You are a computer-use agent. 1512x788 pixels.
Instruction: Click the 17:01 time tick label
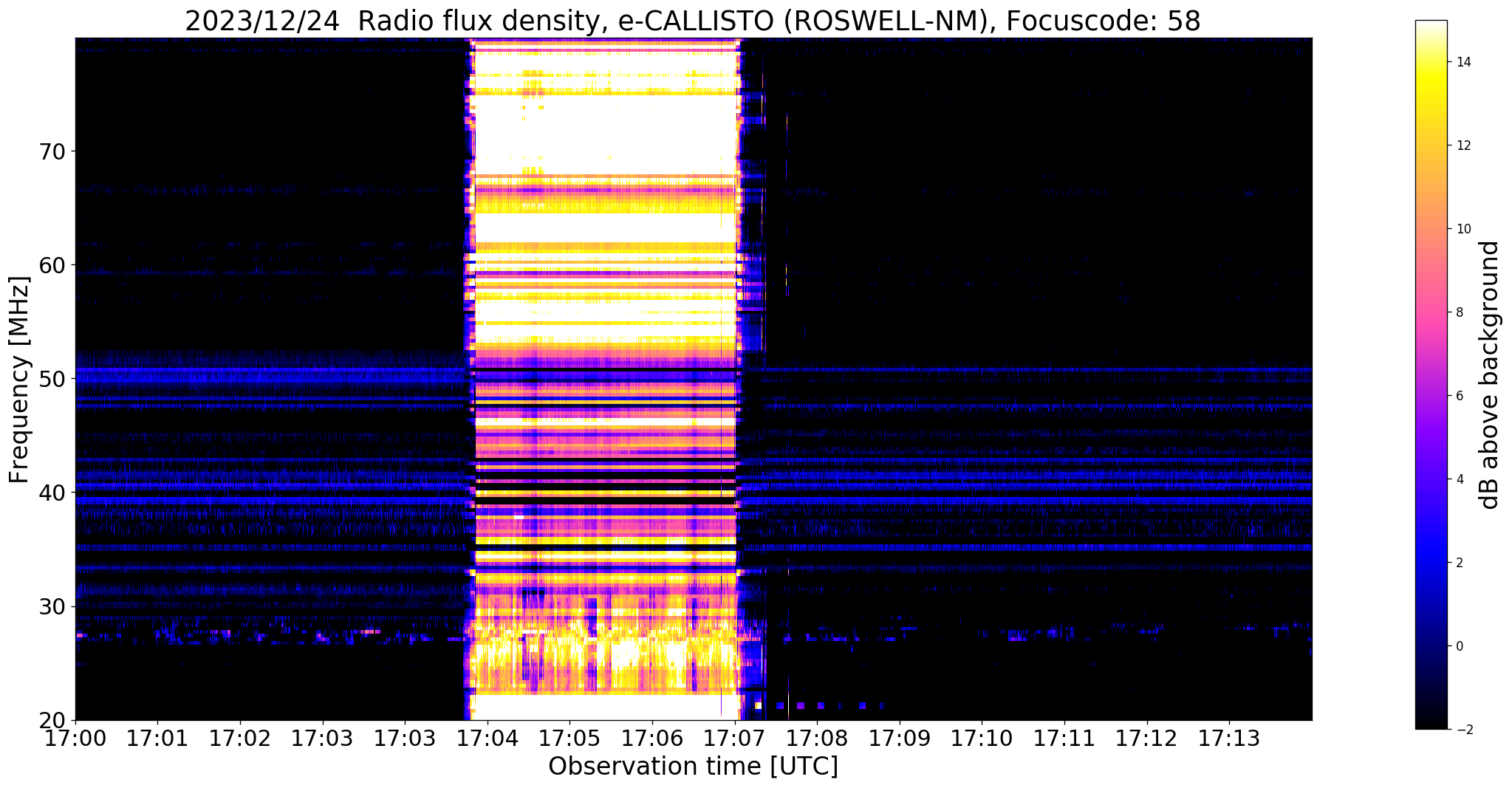coord(157,738)
